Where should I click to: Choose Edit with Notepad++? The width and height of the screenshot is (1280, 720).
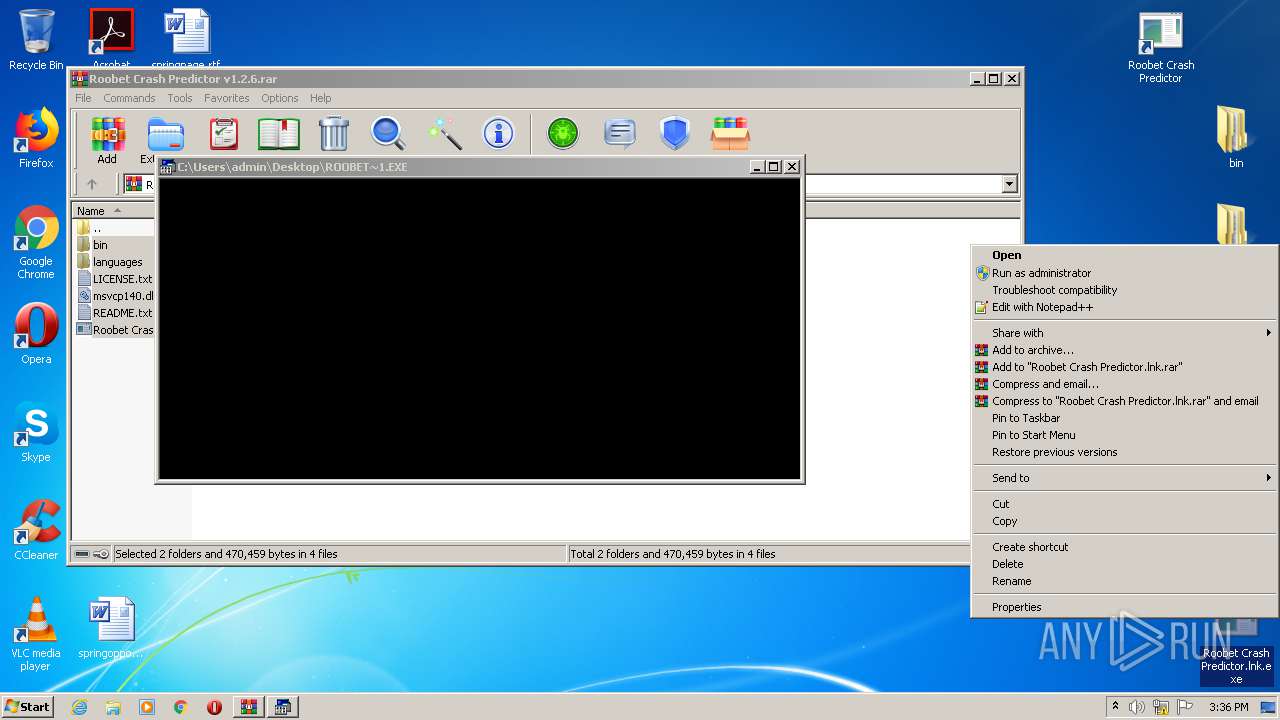1125,307
